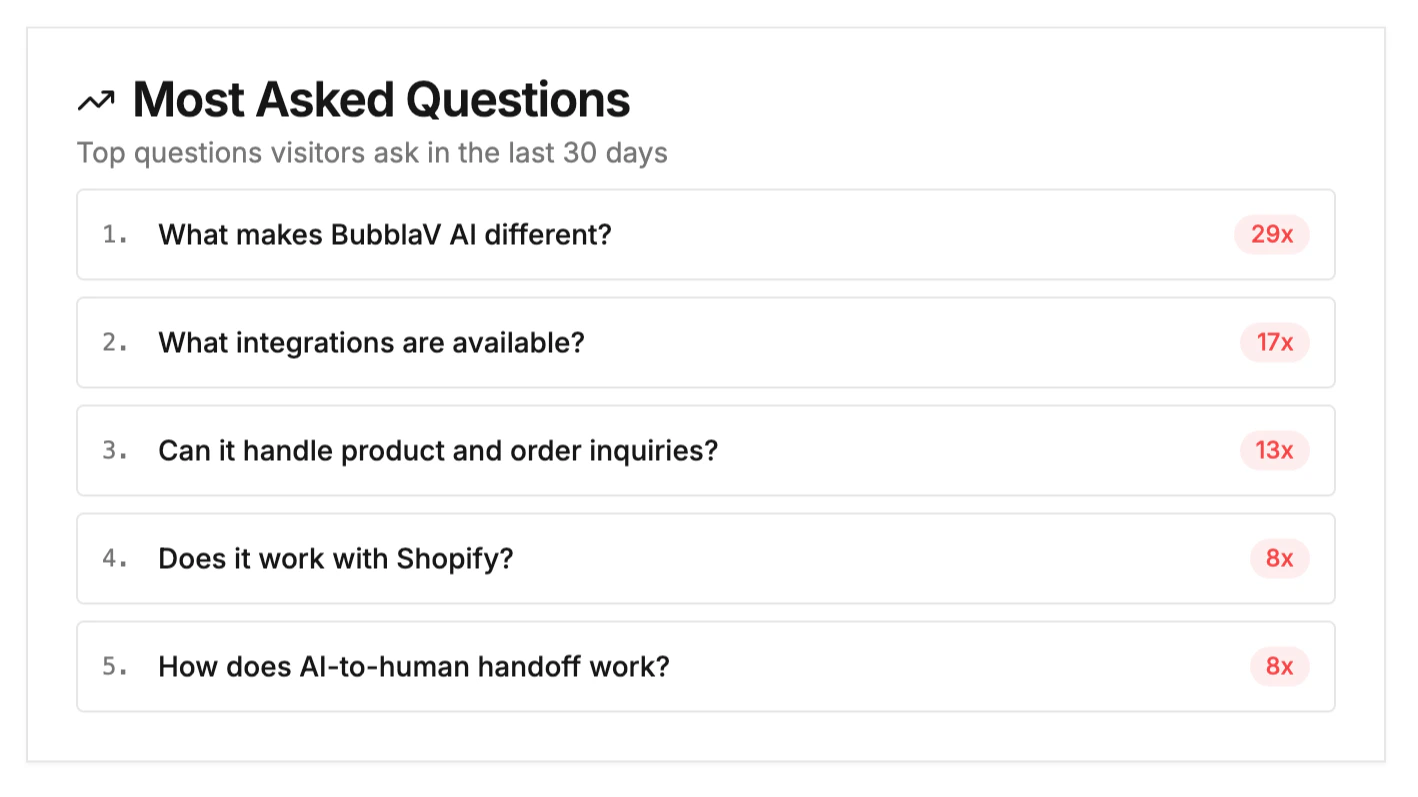Click the number 4 rank marker
The width and height of the screenshot is (1418, 797).
[x=113, y=558]
